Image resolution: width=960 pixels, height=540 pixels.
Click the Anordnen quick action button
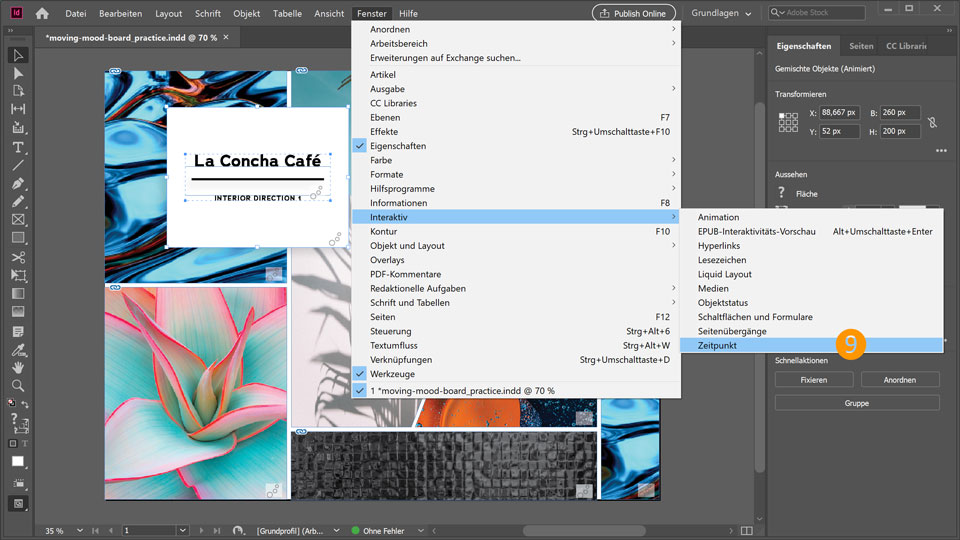click(900, 380)
